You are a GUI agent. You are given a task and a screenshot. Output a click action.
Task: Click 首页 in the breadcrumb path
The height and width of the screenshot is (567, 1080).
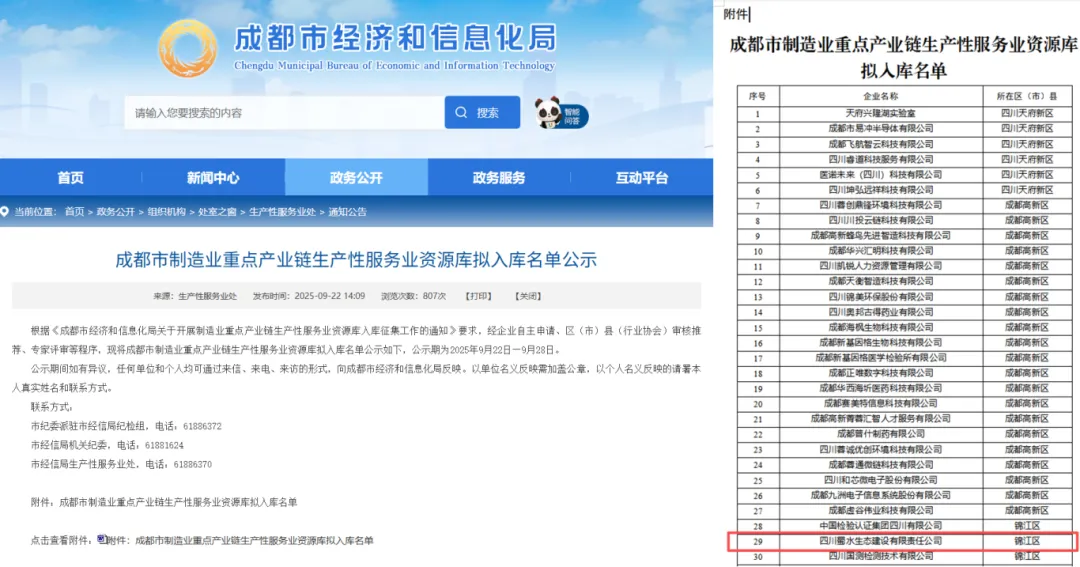[75, 212]
